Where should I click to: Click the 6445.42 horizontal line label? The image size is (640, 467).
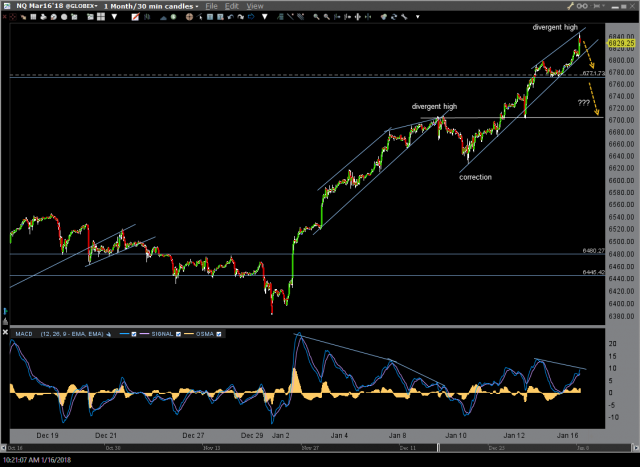tap(593, 272)
